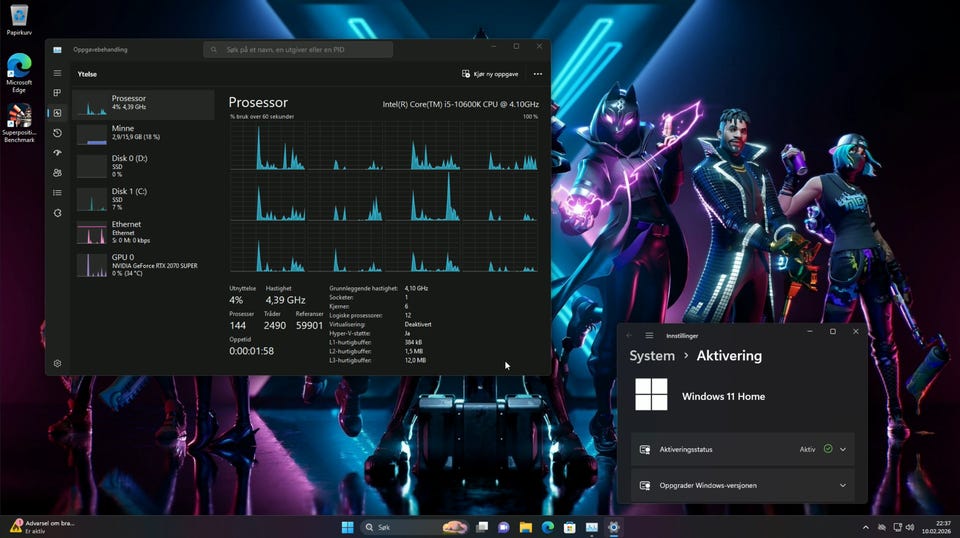Open the Details list page icon
The image size is (960, 538).
pos(57,193)
